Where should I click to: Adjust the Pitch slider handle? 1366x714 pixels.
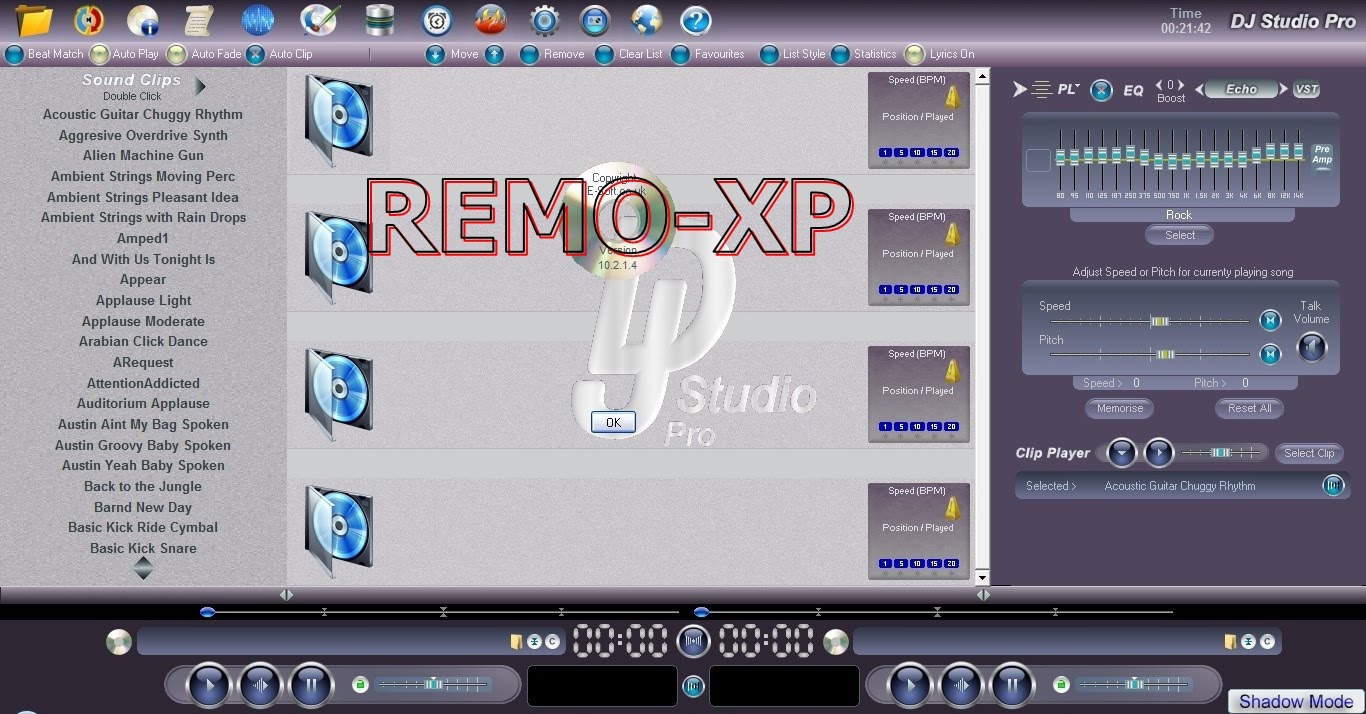1165,354
